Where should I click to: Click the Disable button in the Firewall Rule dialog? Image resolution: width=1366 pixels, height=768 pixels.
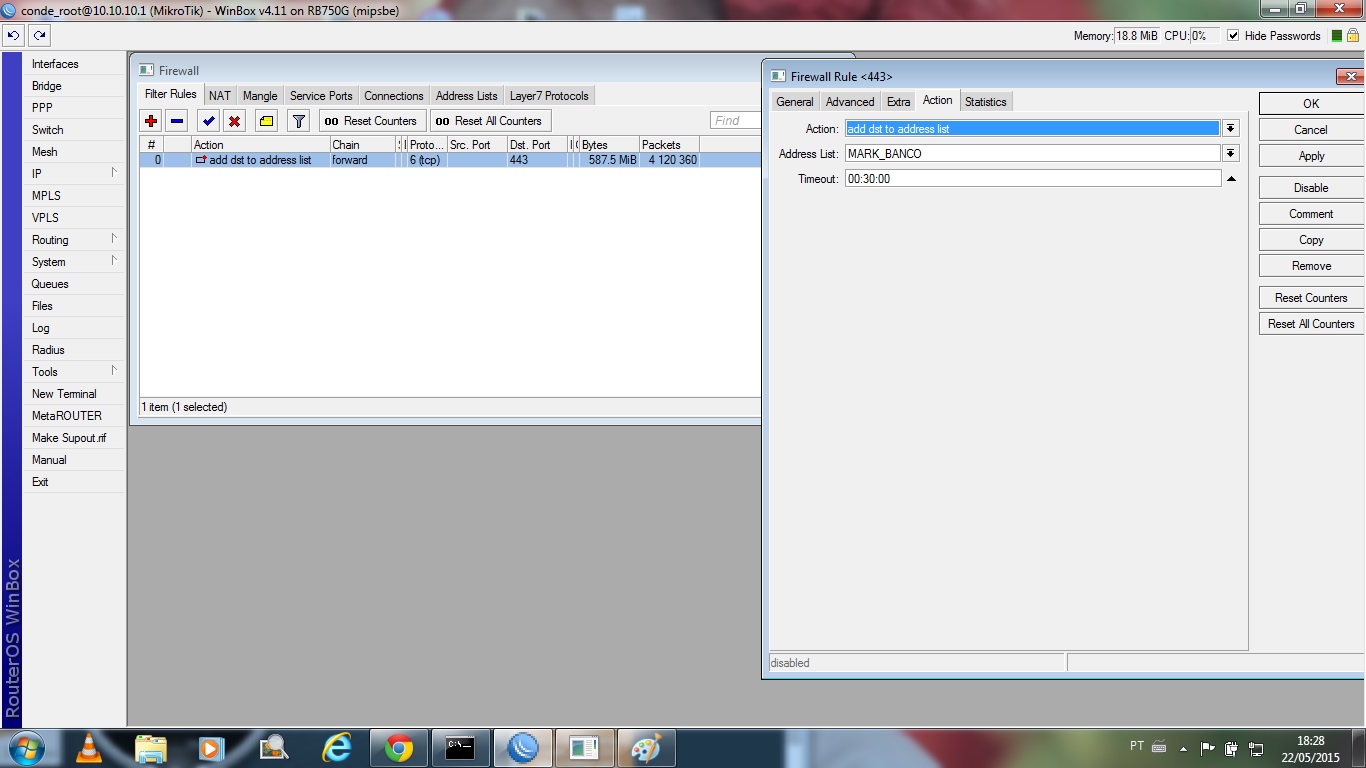[x=1311, y=188]
